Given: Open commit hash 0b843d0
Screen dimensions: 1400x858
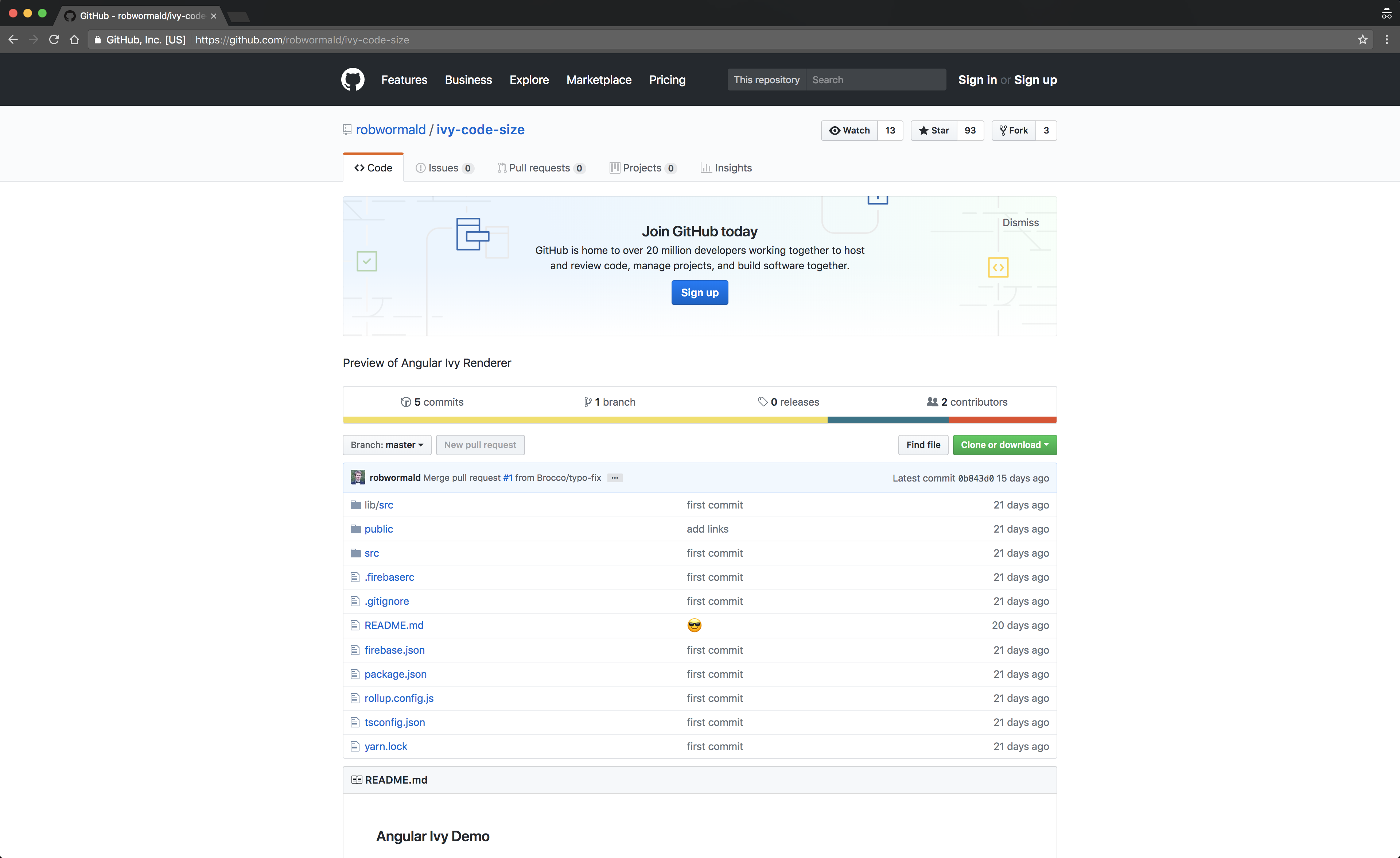Looking at the screenshot, I should click(976, 478).
